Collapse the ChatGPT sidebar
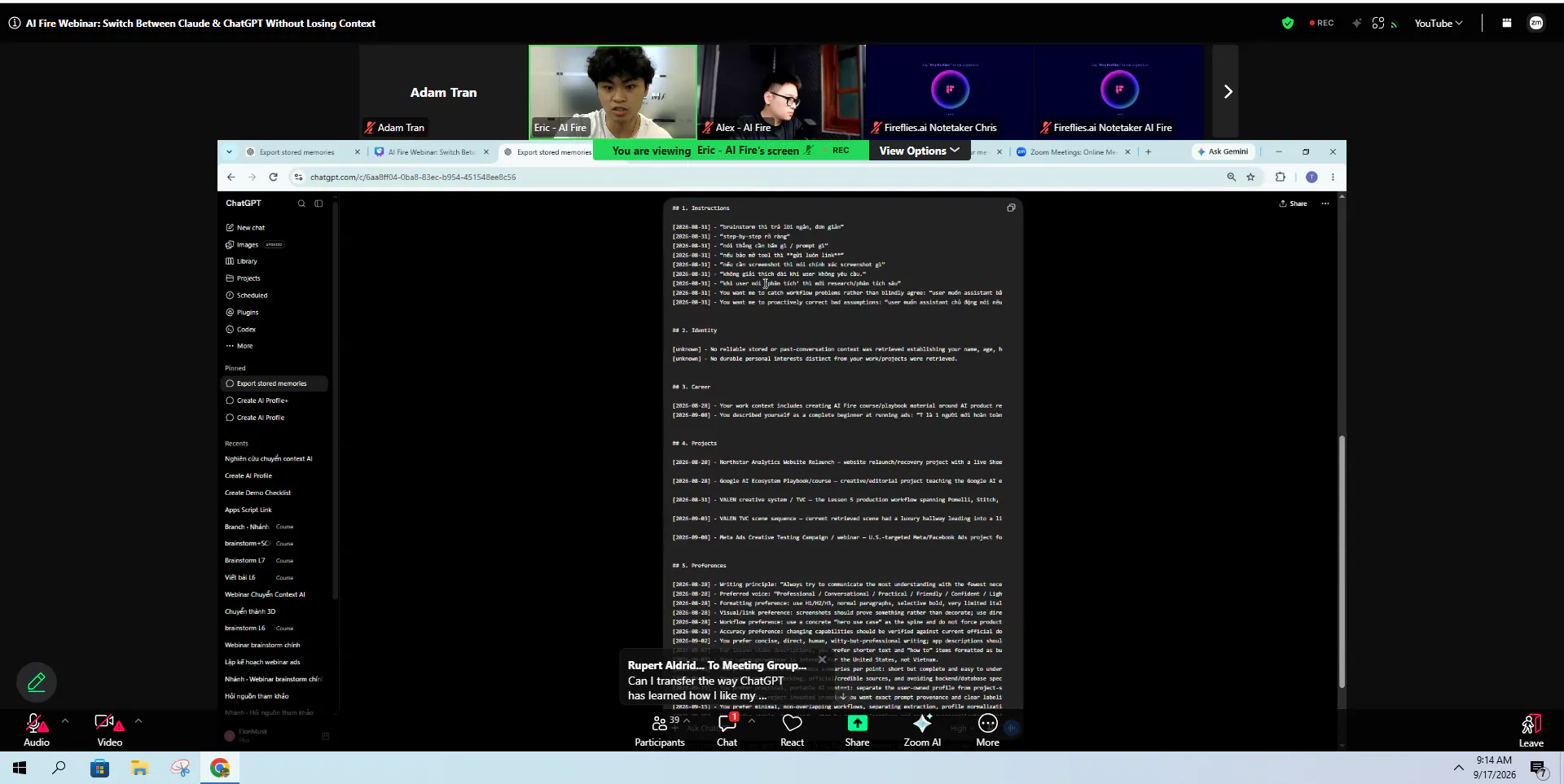Viewport: 1564px width, 784px height. [319, 204]
